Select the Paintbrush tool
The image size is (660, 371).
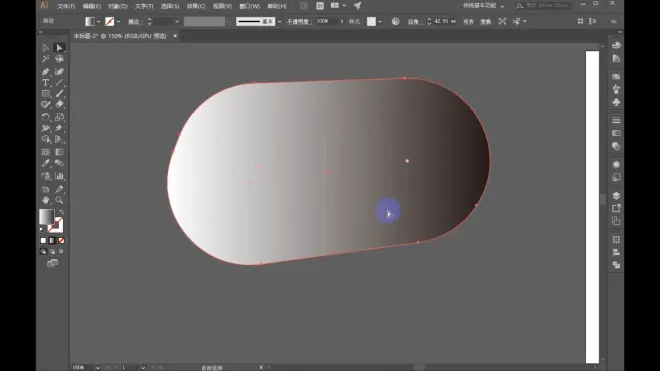point(59,93)
